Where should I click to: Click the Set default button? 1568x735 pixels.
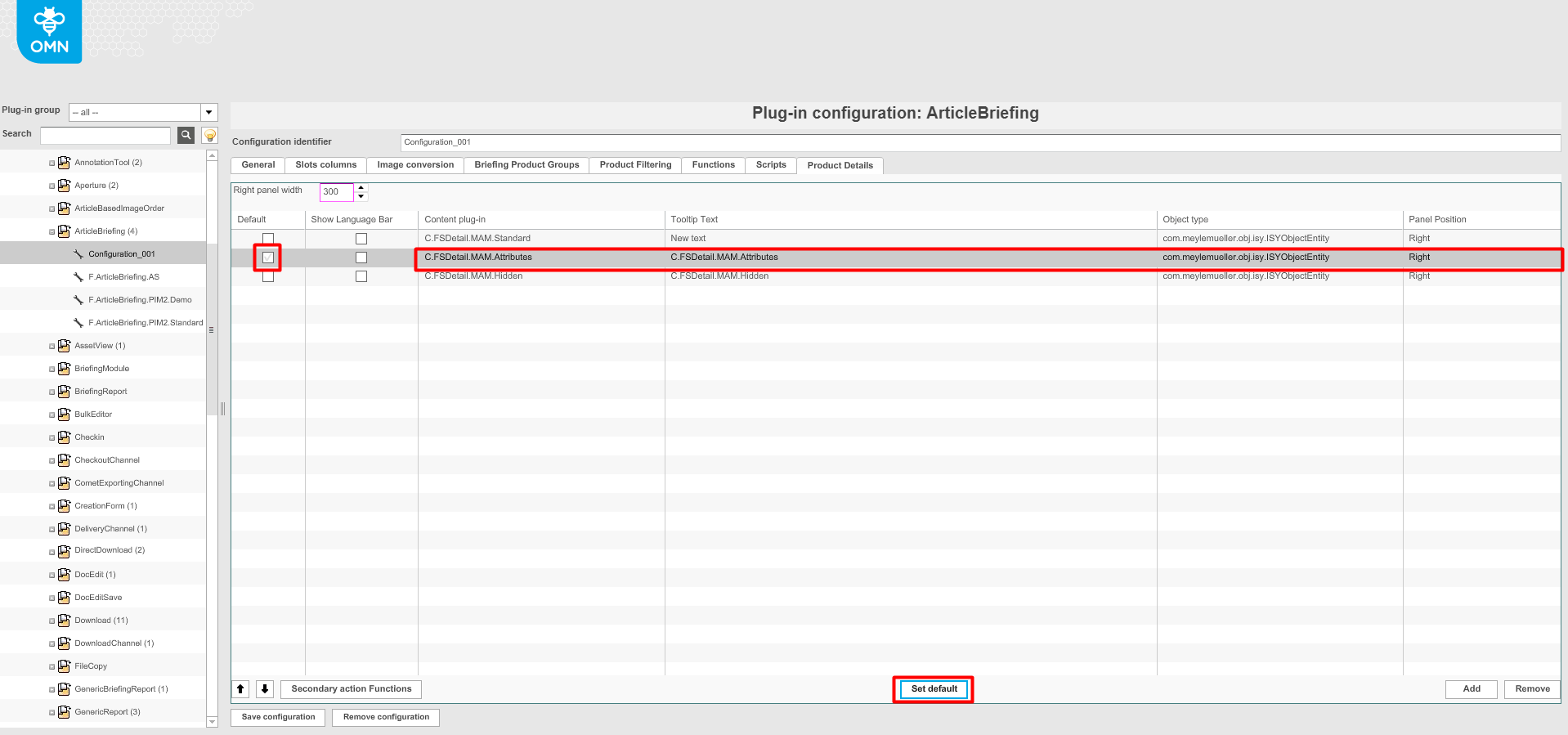click(x=934, y=689)
